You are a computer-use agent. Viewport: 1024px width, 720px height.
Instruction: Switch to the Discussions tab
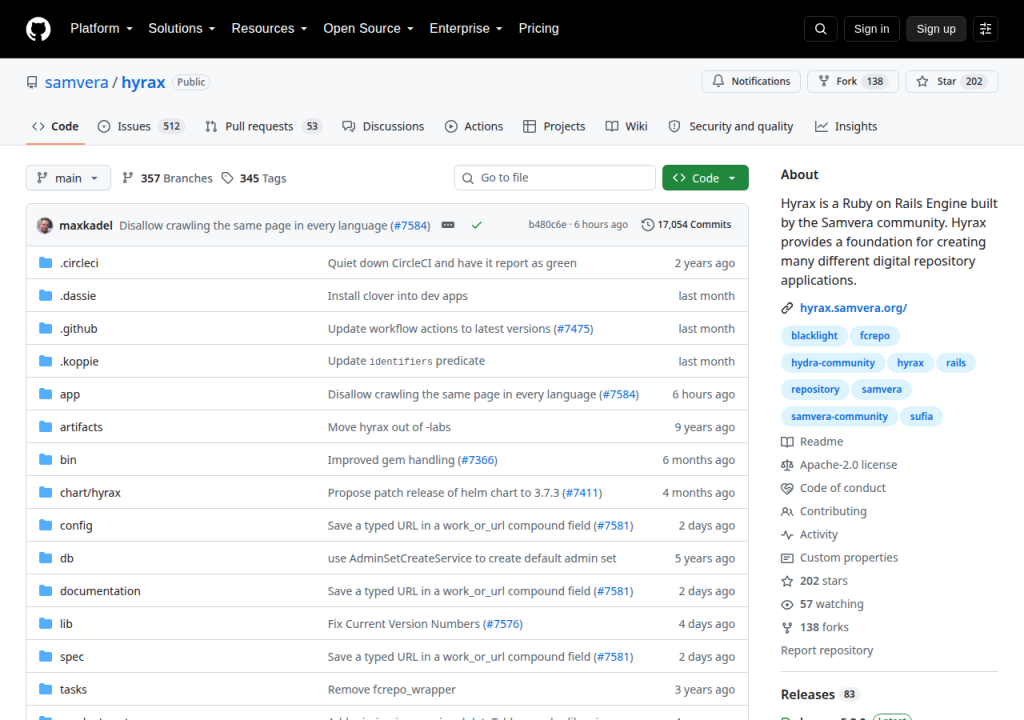[x=383, y=126]
